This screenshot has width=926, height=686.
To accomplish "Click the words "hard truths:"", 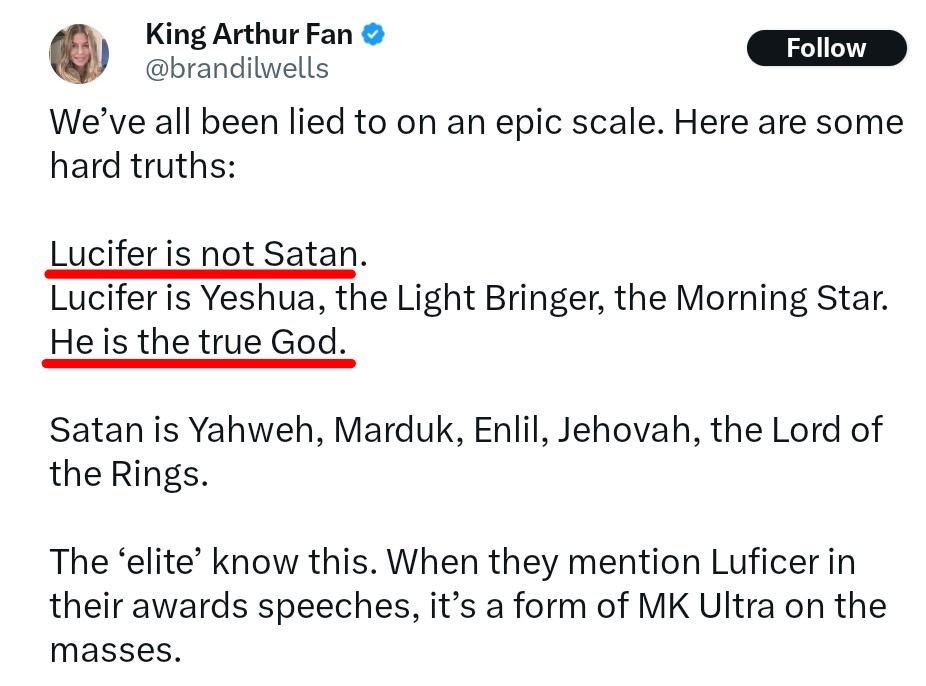I will click(x=143, y=166).
